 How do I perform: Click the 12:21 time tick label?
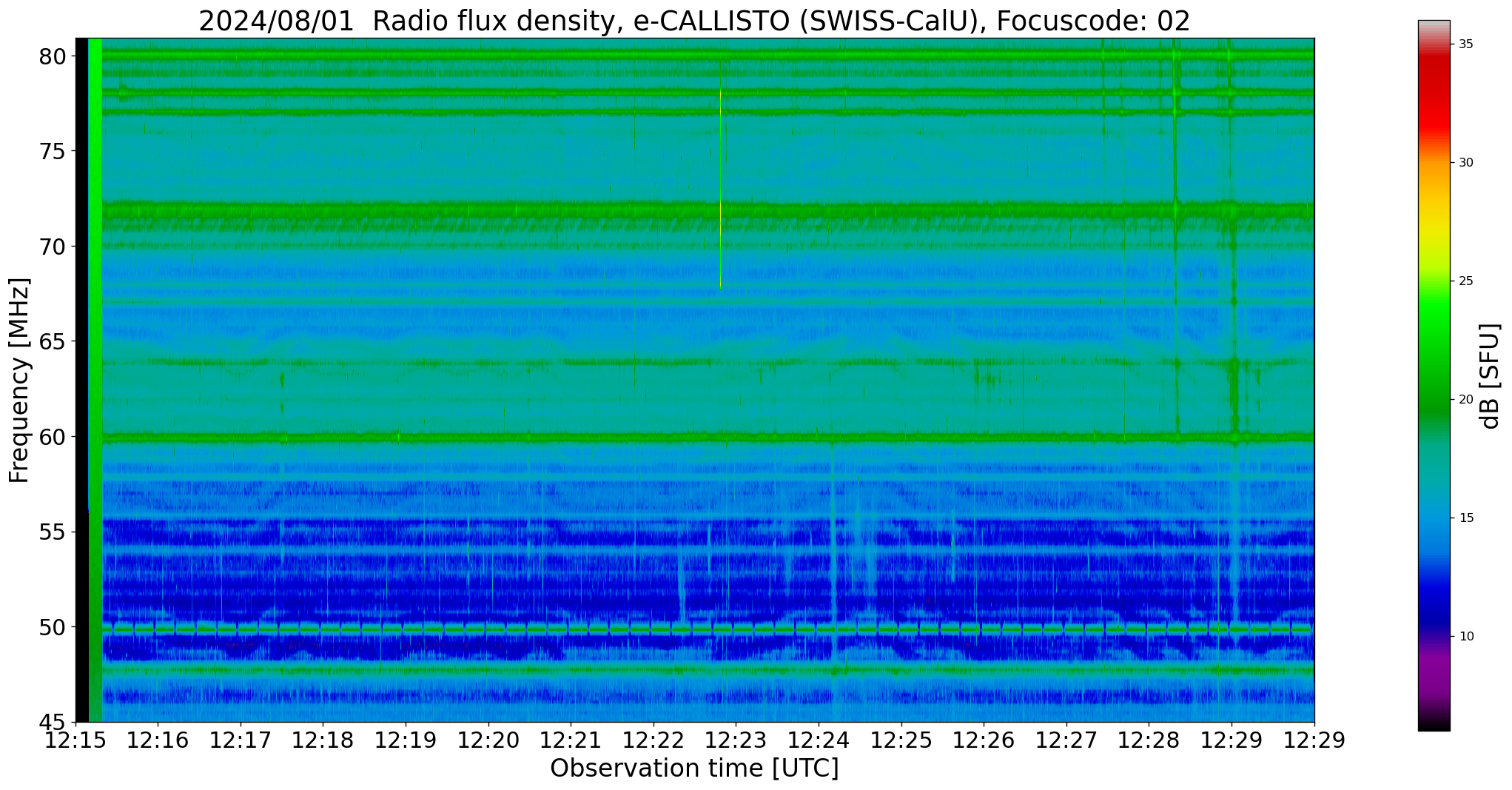click(571, 740)
